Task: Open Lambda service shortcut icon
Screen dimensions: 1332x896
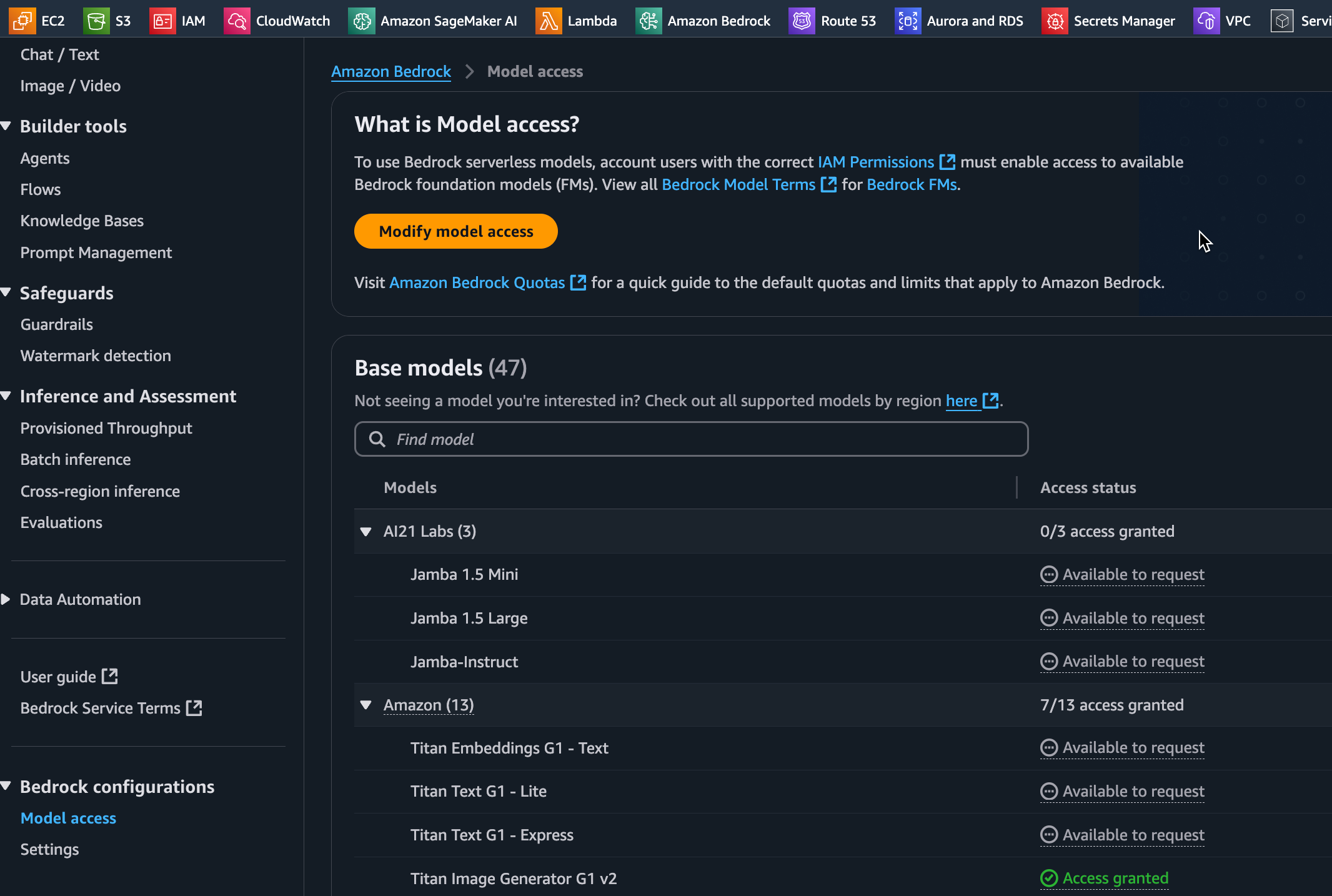Action: (x=549, y=21)
